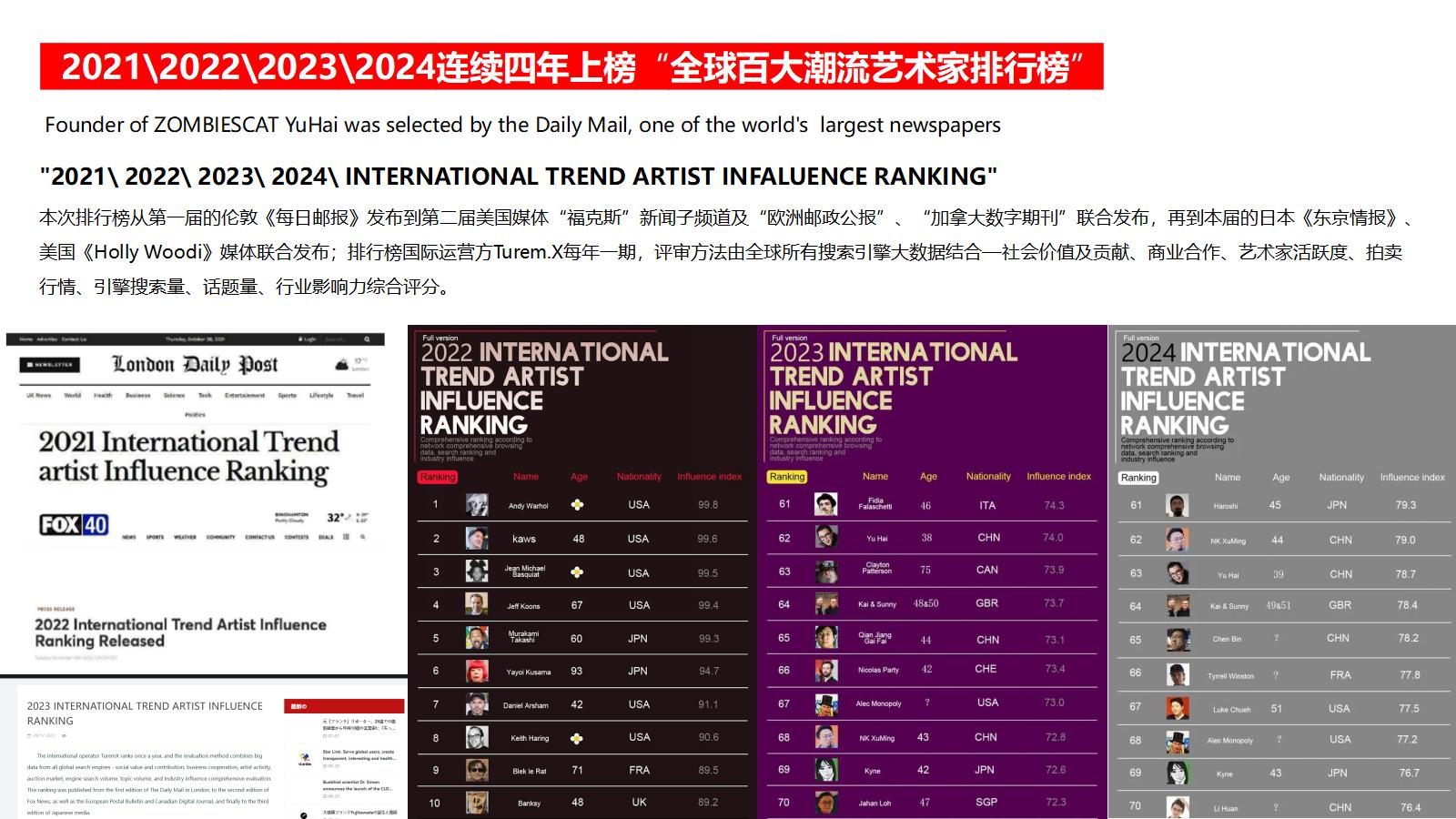Open the 2021 International Trend artist Influence Ranking headline

click(x=188, y=456)
